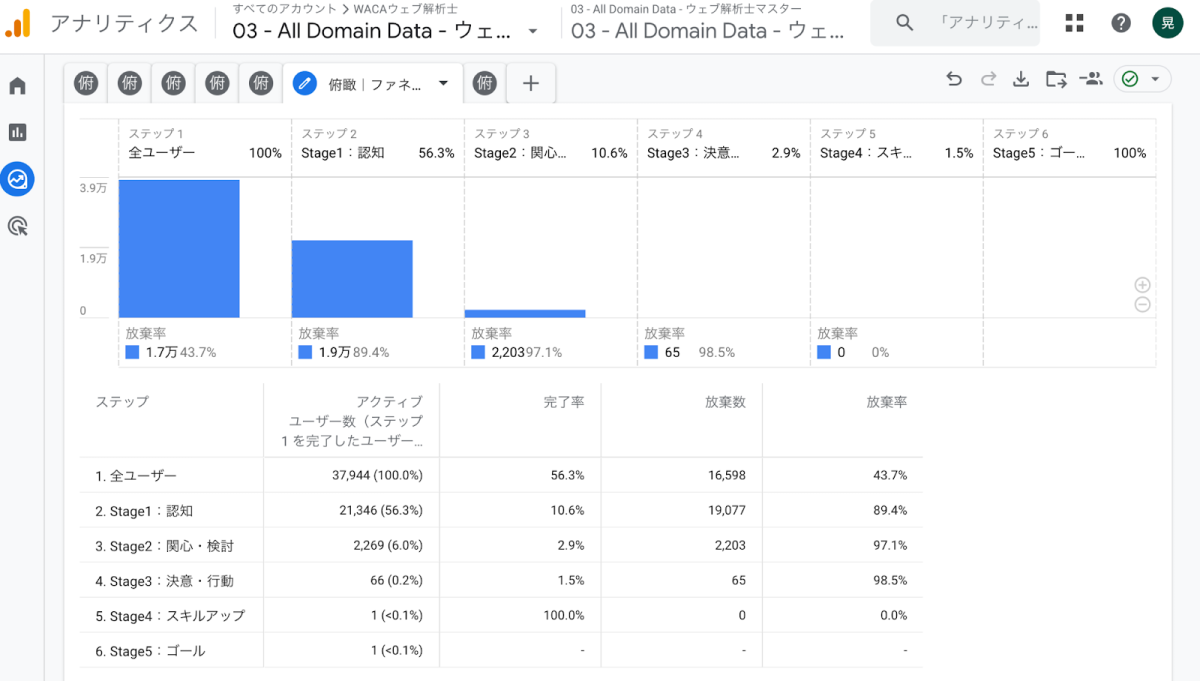The height and width of the screenshot is (681, 1200).
Task: Select the row 2. Stage1：認知
Action: pyautogui.click(x=501, y=511)
